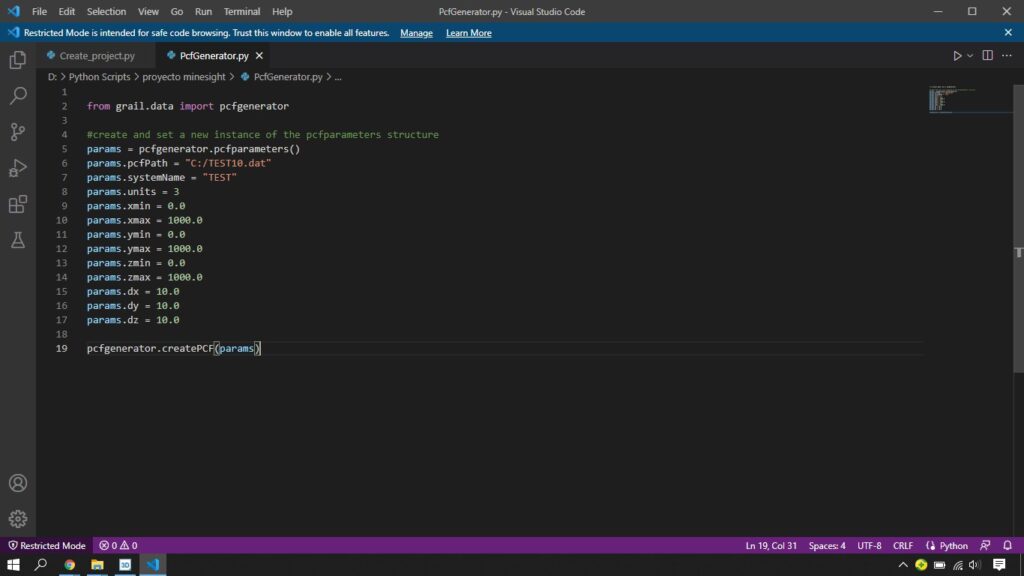Open the Manage gear icon
The height and width of the screenshot is (576, 1024).
pos(18,519)
